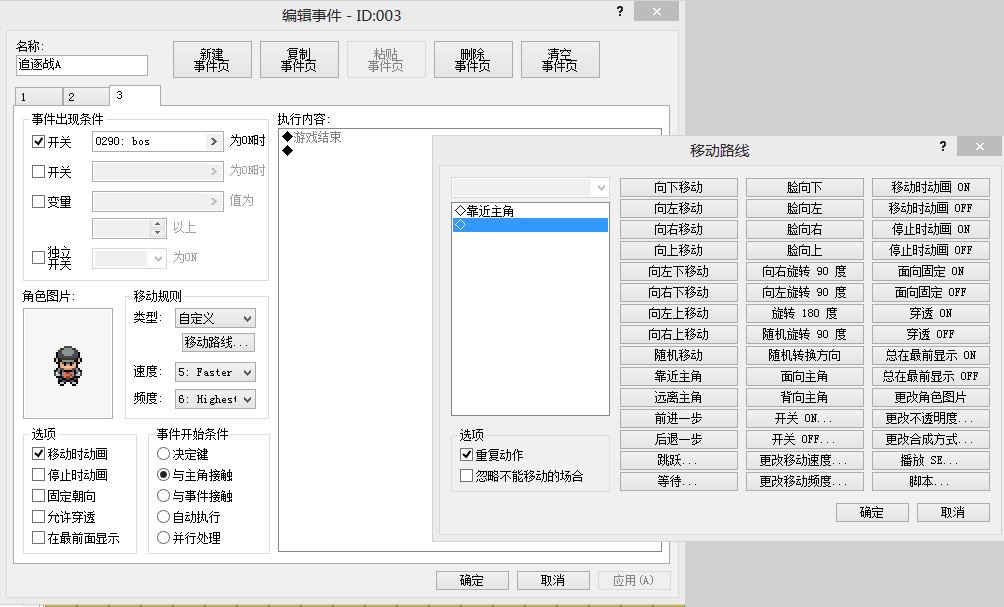Screen dimensions: 1004x607
Task: Click the 移动路线... button in 移动规则
Action: (x=218, y=343)
